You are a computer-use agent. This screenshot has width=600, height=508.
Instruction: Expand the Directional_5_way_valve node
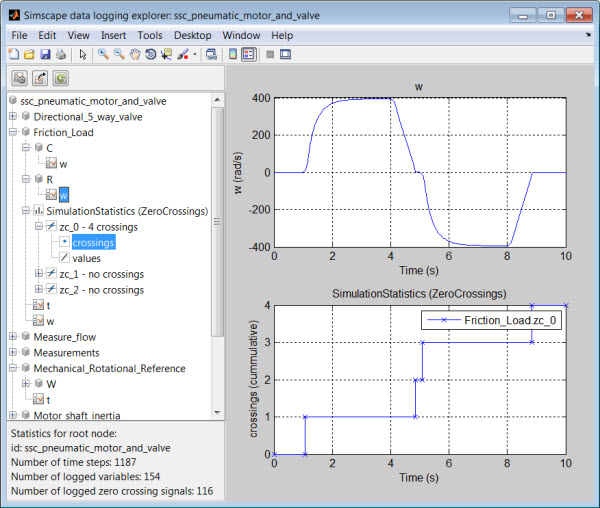(13, 116)
